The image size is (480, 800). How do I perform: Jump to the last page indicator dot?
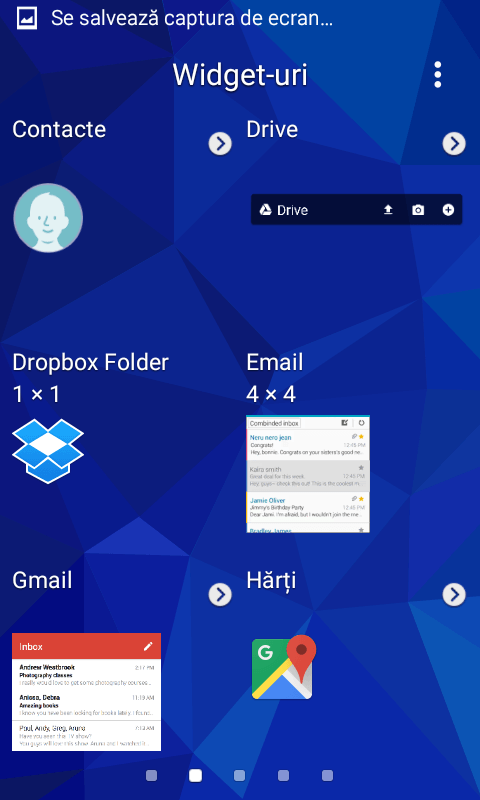point(327,776)
